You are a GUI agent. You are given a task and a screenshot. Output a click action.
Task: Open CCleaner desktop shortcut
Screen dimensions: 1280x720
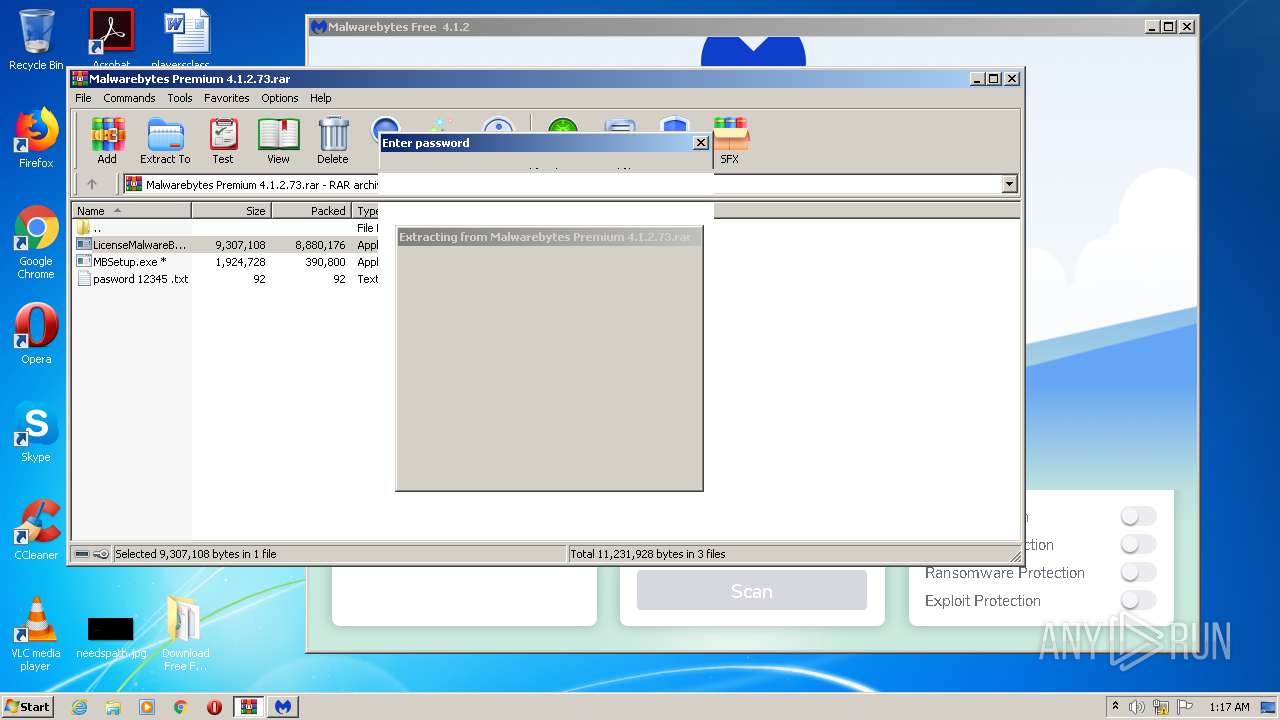point(36,530)
